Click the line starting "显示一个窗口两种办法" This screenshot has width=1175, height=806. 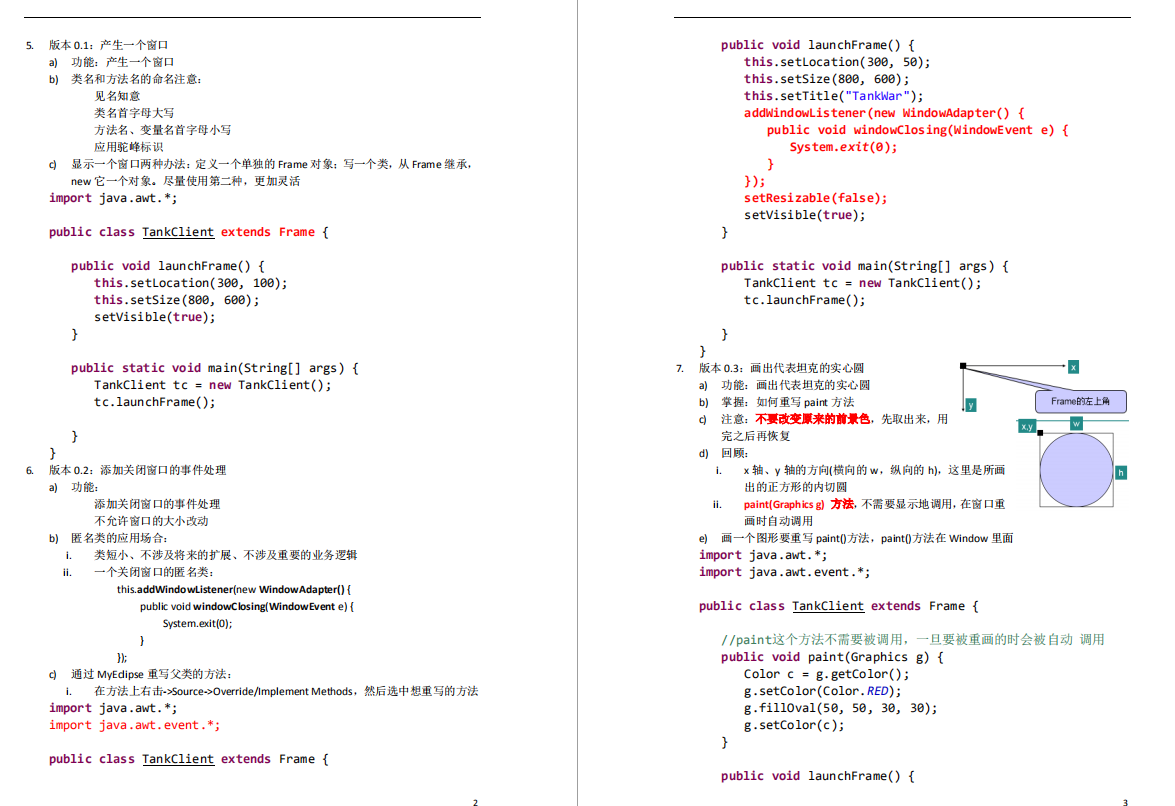pyautogui.click(x=272, y=164)
